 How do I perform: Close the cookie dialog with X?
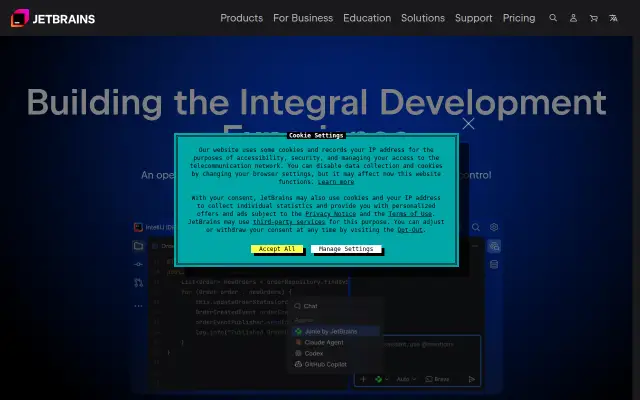coord(469,124)
